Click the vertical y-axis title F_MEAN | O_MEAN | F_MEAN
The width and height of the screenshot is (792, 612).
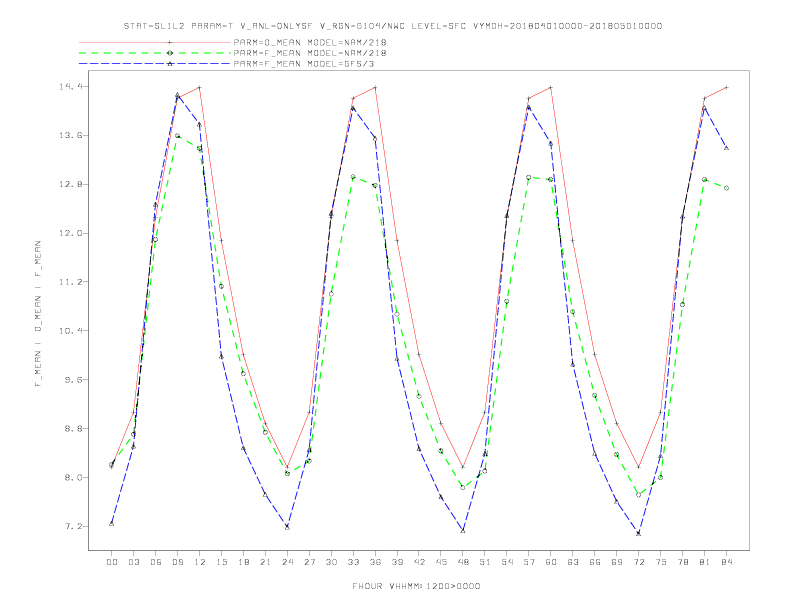click(38, 314)
